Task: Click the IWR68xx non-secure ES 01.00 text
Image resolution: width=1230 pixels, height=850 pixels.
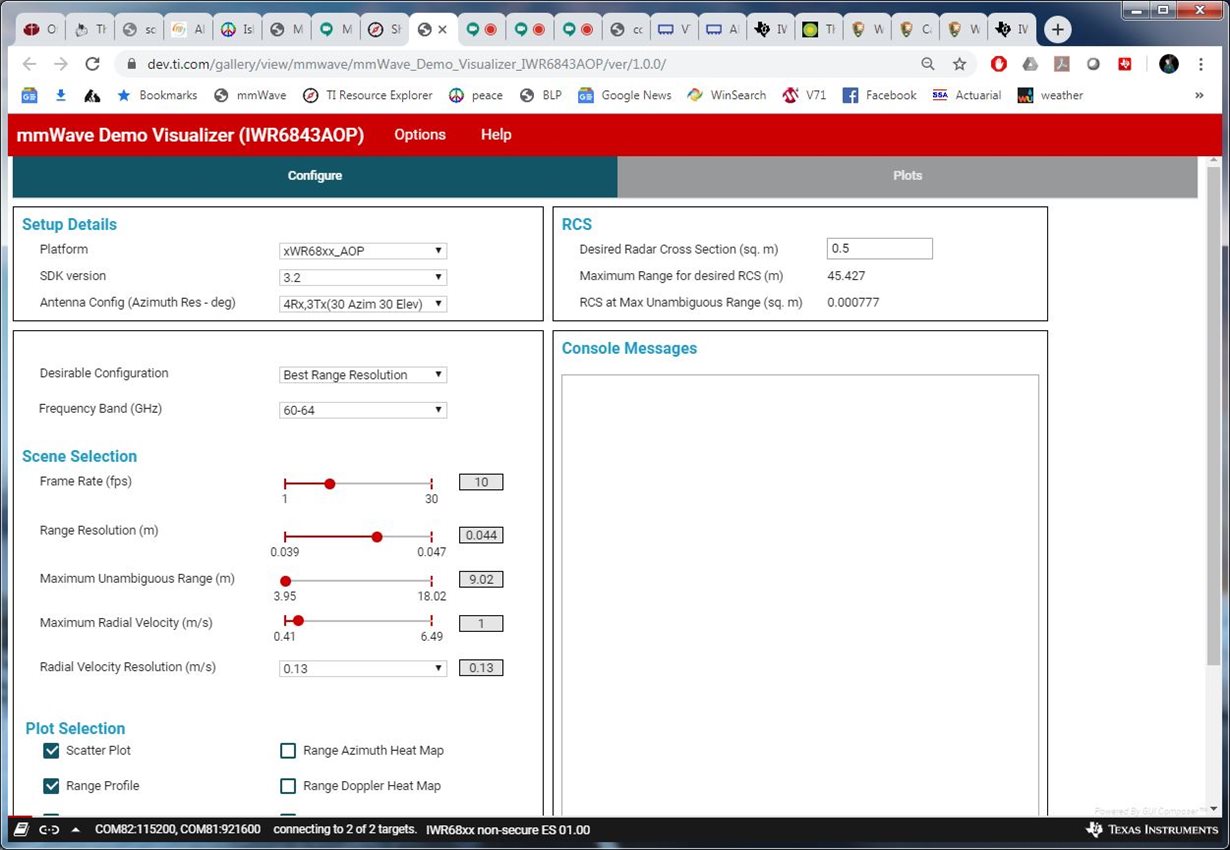Action: 508,829
